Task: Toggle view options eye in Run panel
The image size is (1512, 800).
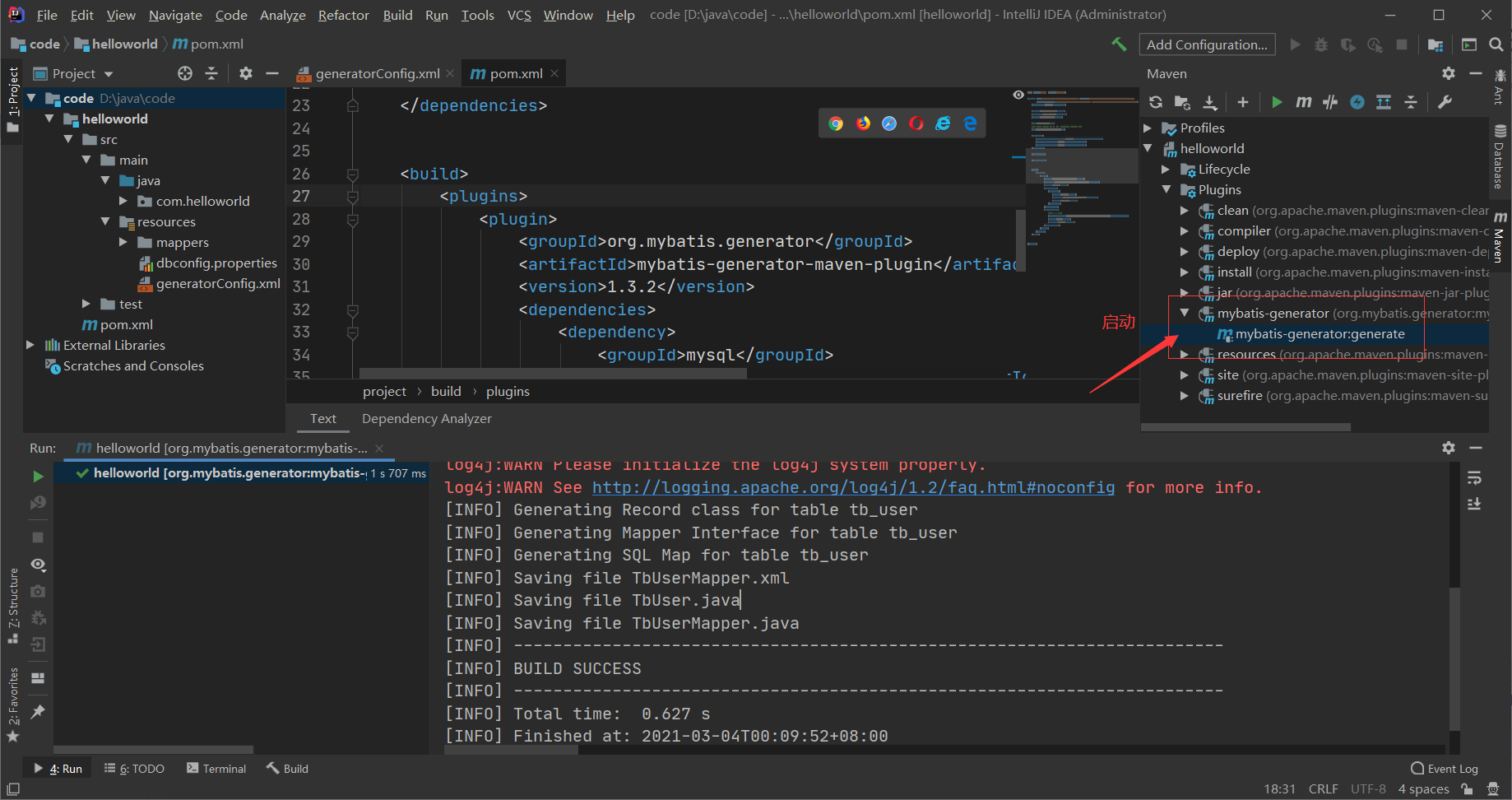Action: [38, 565]
